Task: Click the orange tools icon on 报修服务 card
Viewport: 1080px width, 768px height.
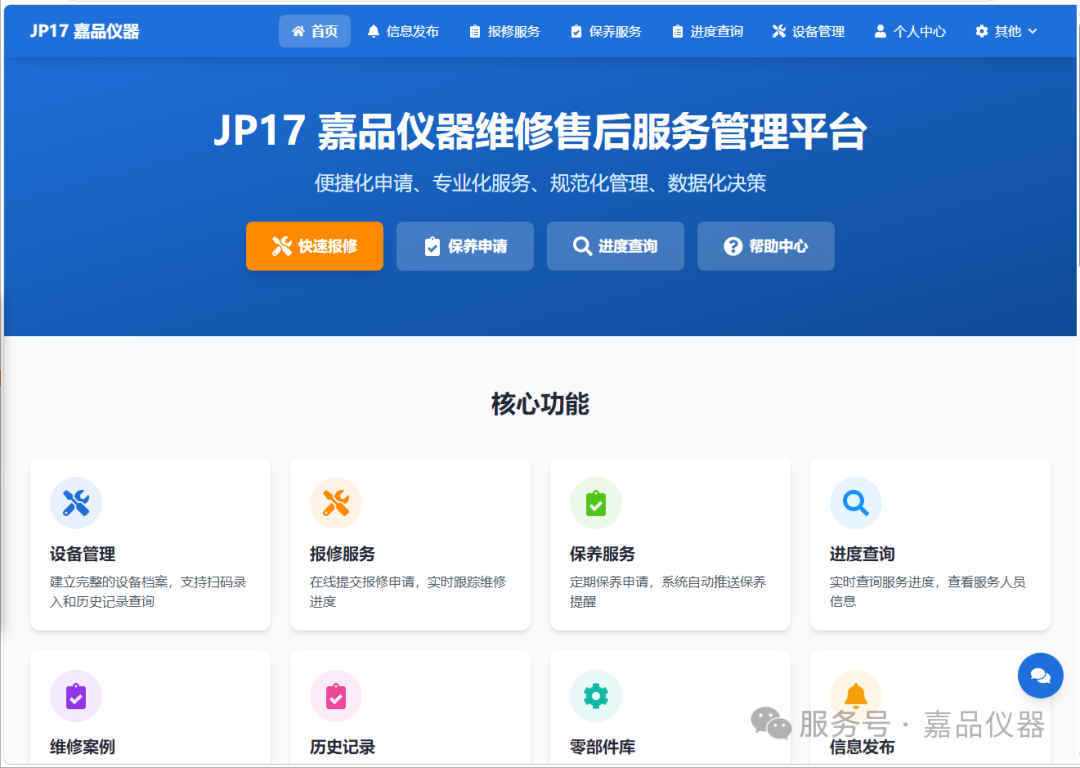Action: tap(336, 503)
